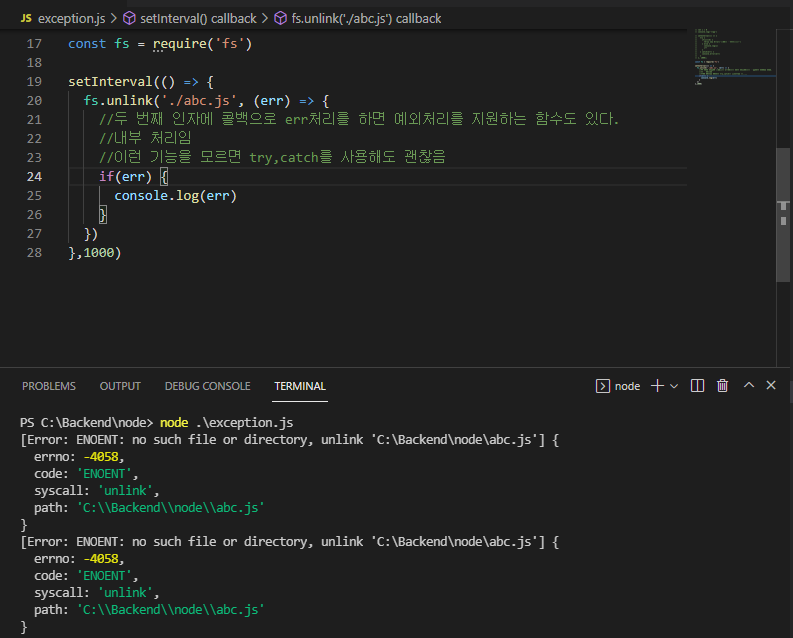
Task: Click the first terminal path 'C:\\Backend\\node\\abc.js' line
Action: point(149,508)
